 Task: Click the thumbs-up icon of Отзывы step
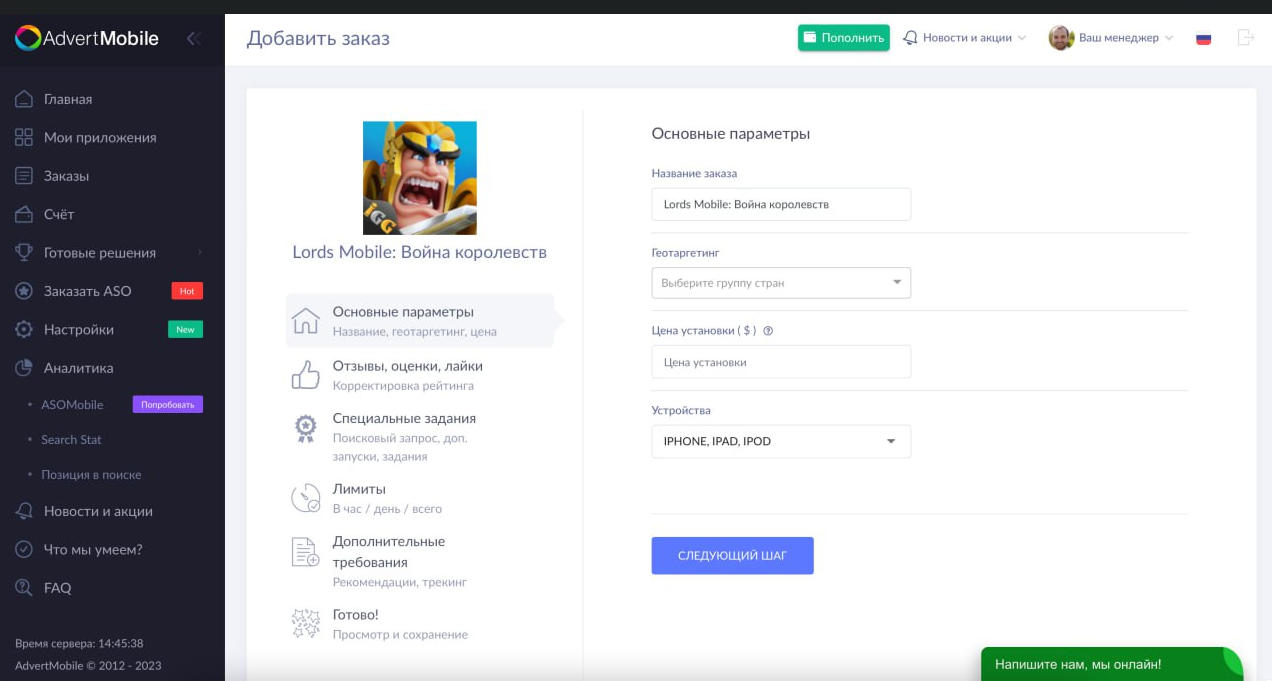(305, 375)
